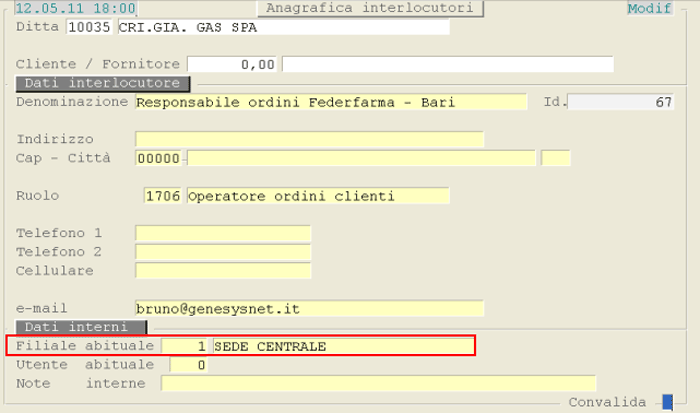
Task: Click the Indirizzo input field
Action: coord(309,139)
